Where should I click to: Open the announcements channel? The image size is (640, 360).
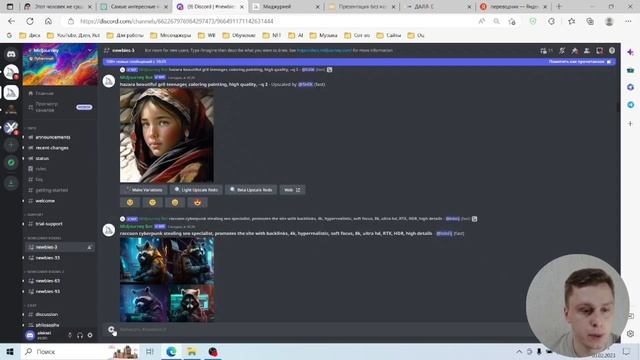pyautogui.click(x=53, y=137)
